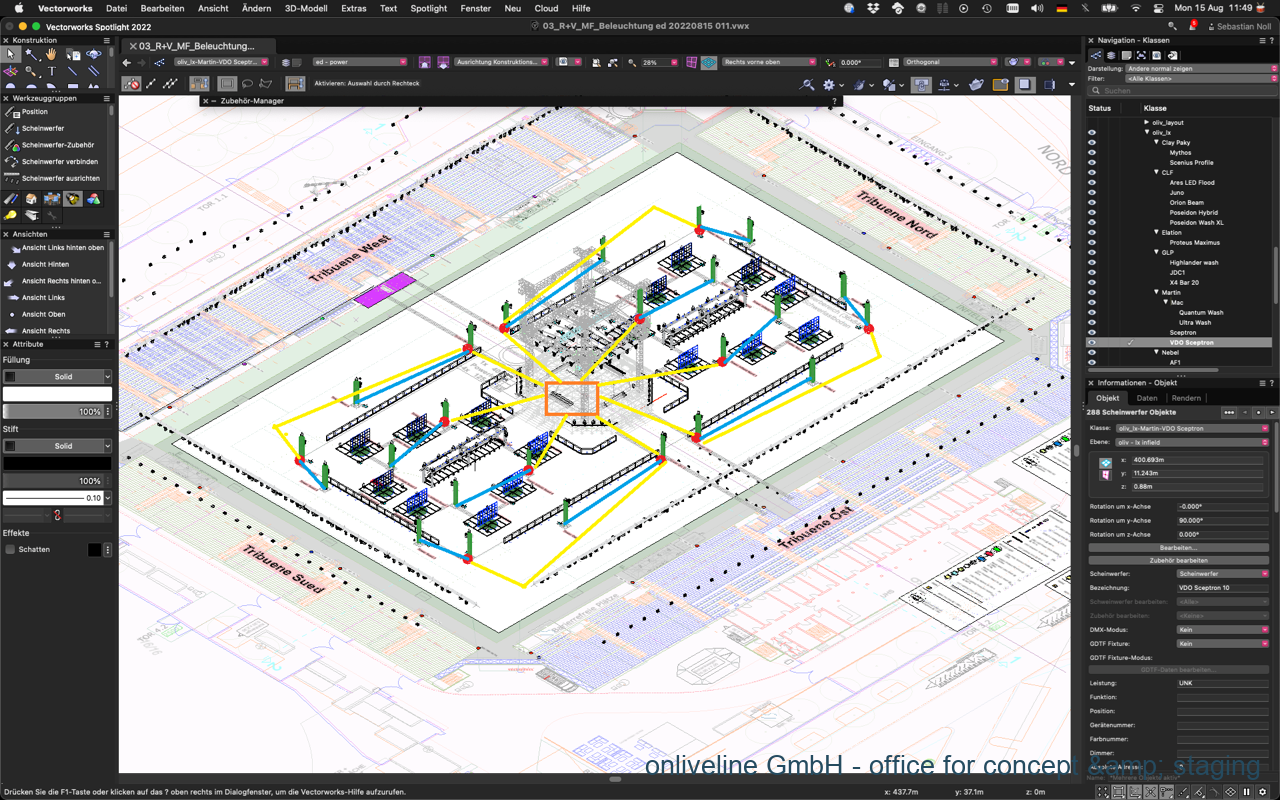Viewport: 1280px width, 800px height.
Task: Collapse the Martin class group
Action: point(1156,292)
